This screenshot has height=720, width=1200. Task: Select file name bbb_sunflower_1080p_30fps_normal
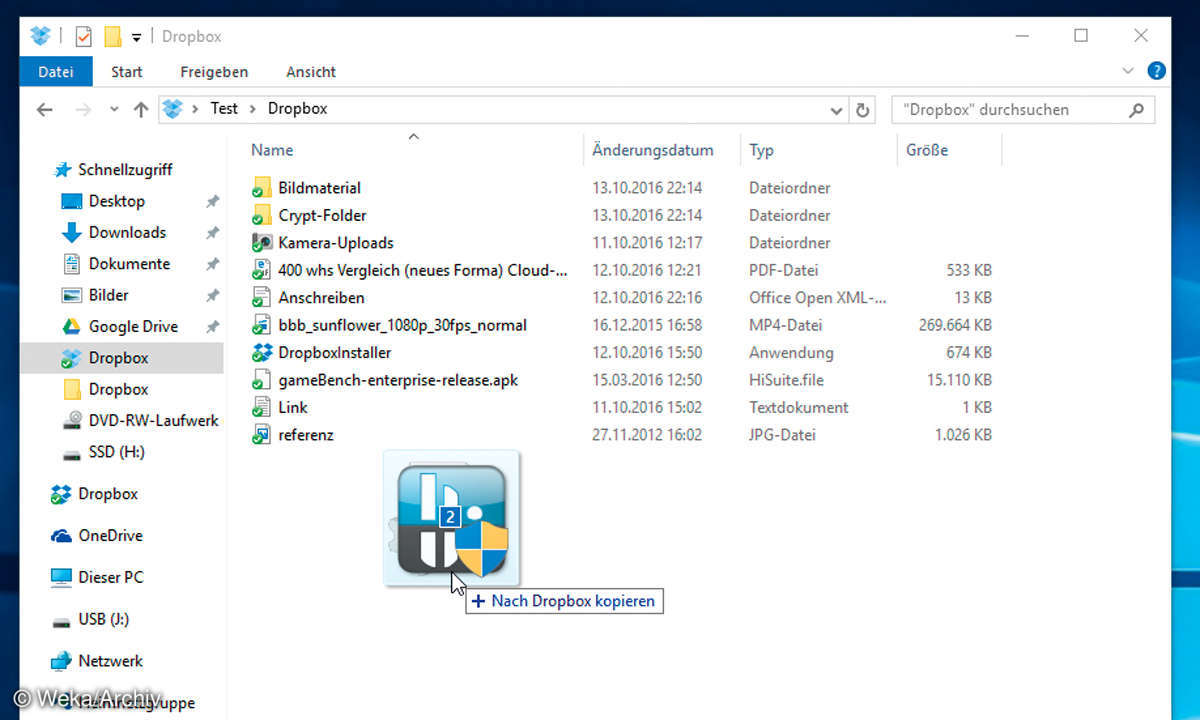point(402,325)
